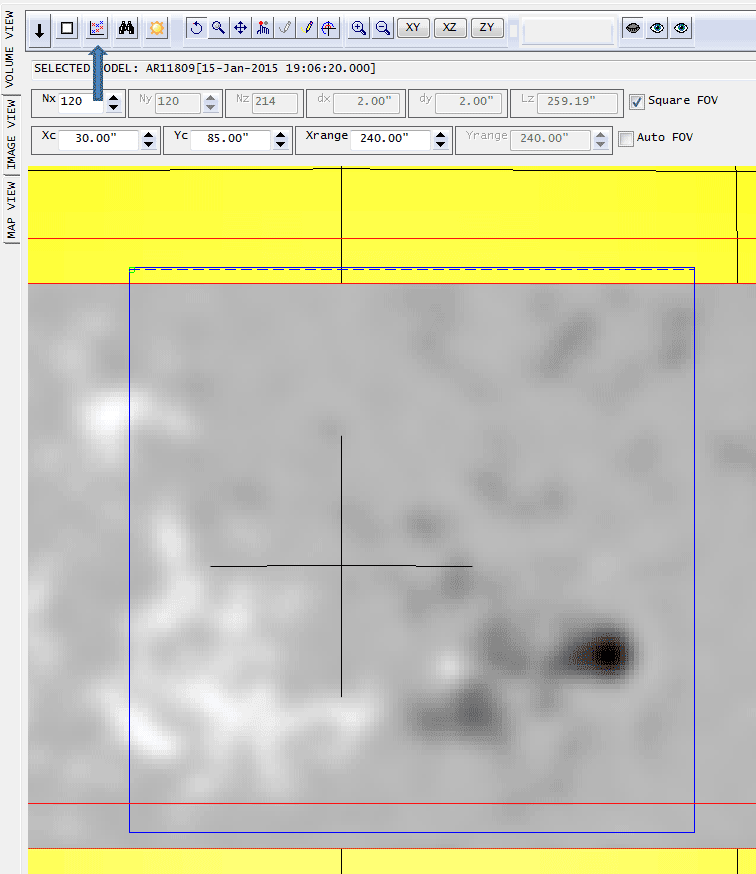Click the square box toolbar icon

[67, 28]
